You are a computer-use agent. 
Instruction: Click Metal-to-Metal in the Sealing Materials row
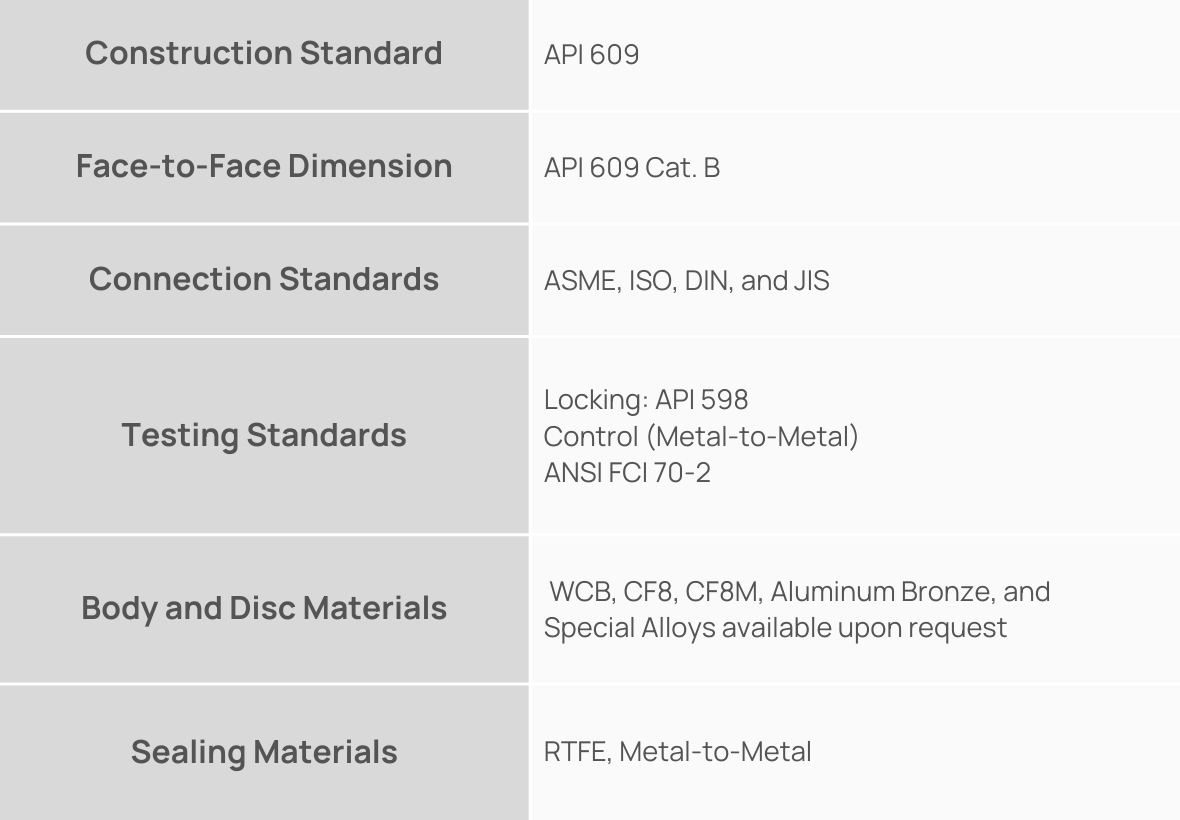pos(715,752)
